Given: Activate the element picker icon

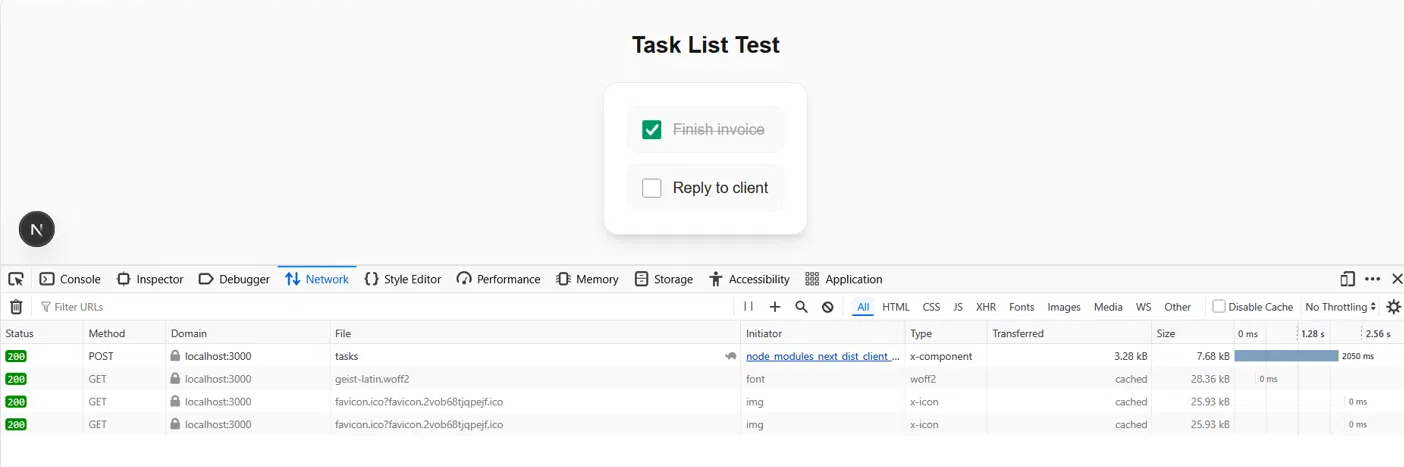Looking at the screenshot, I should click(x=16, y=279).
